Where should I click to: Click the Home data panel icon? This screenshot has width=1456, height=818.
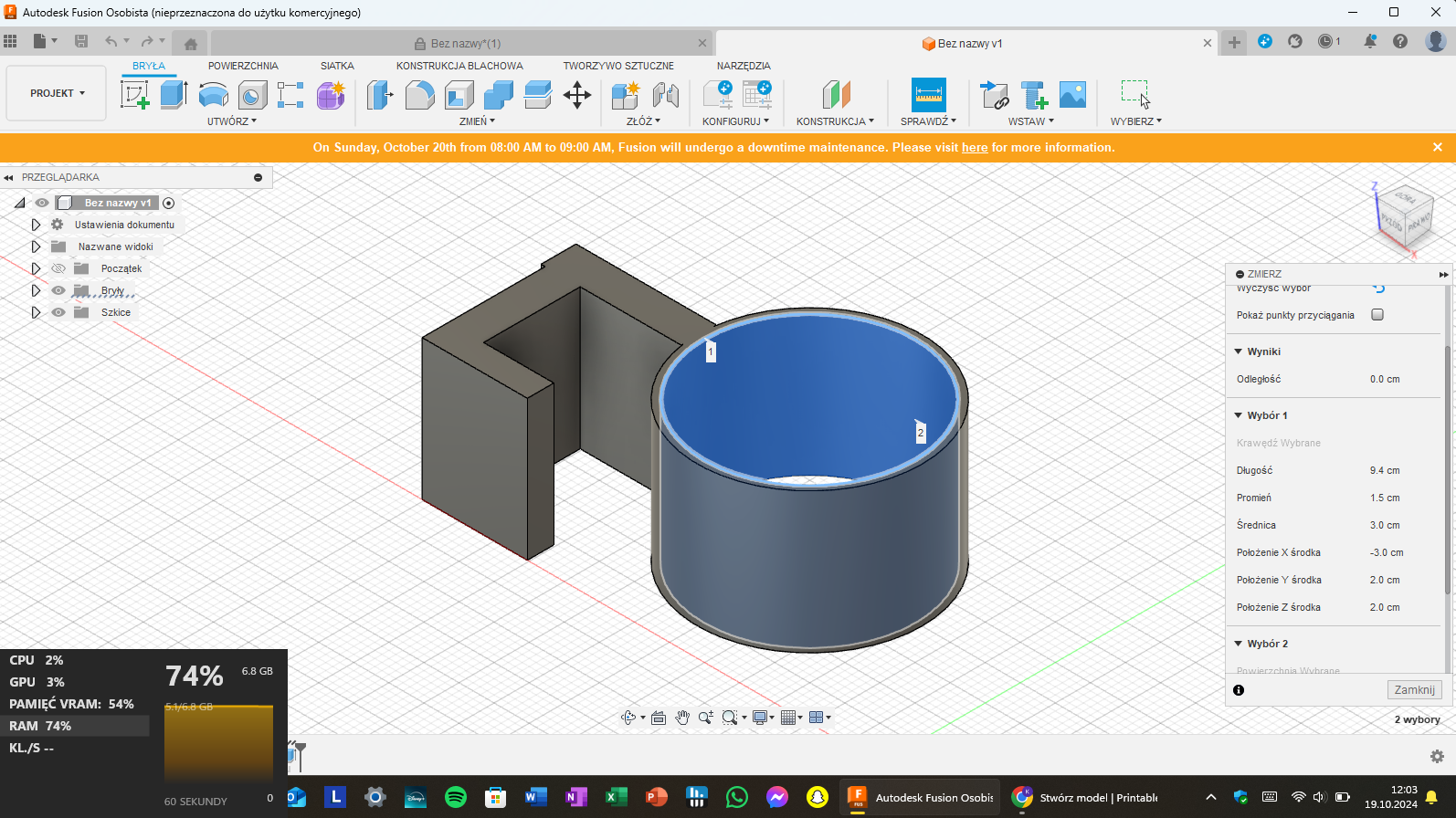tap(191, 43)
